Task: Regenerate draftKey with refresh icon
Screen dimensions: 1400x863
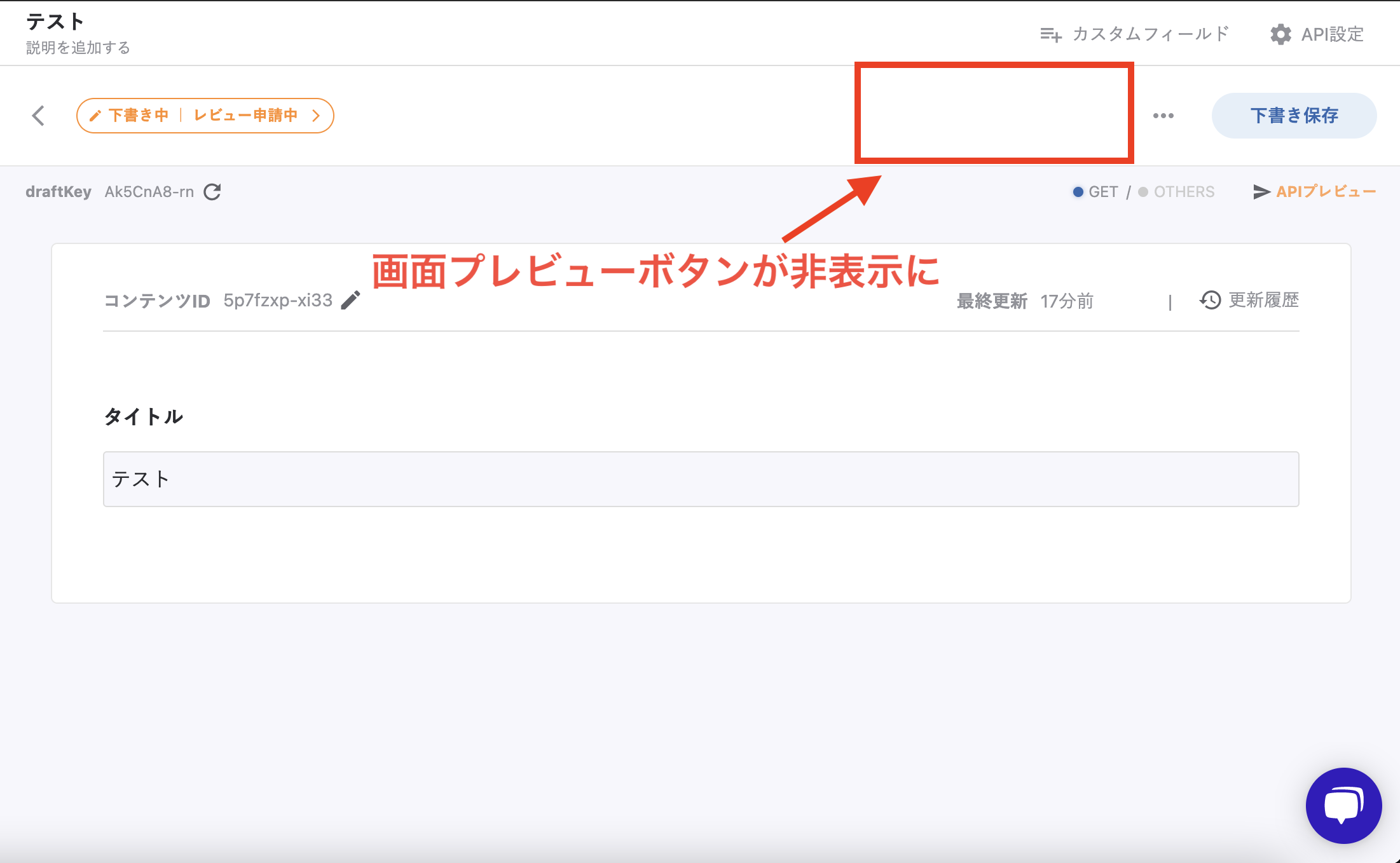Action: [x=212, y=192]
